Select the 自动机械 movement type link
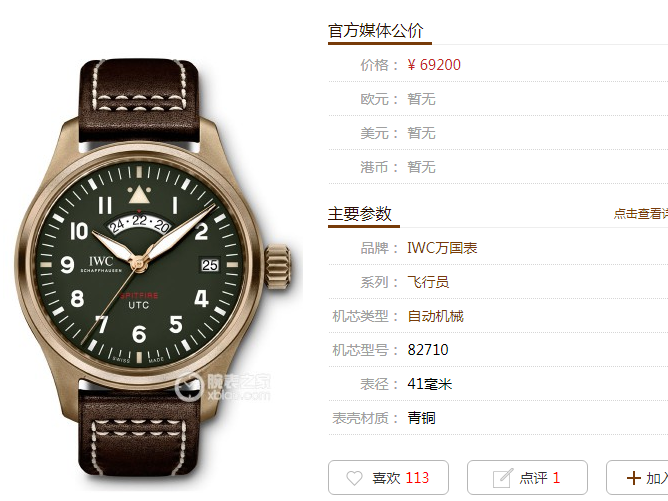This screenshot has height=501, width=668. 435,316
